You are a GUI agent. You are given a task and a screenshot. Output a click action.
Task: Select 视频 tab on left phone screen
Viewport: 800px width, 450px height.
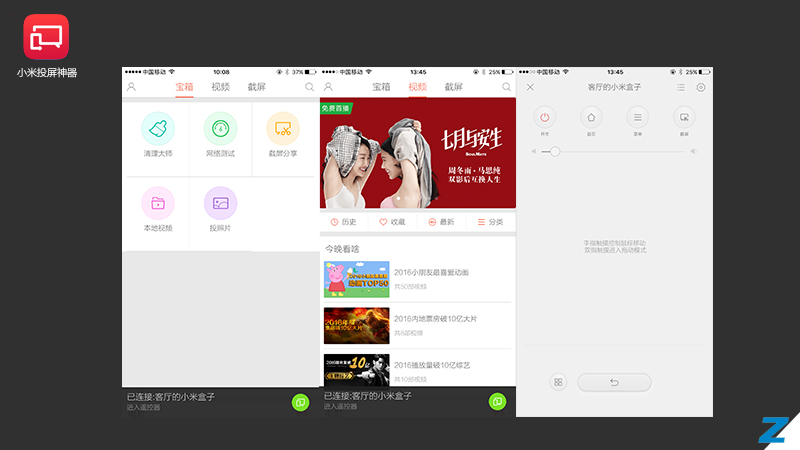tap(220, 87)
